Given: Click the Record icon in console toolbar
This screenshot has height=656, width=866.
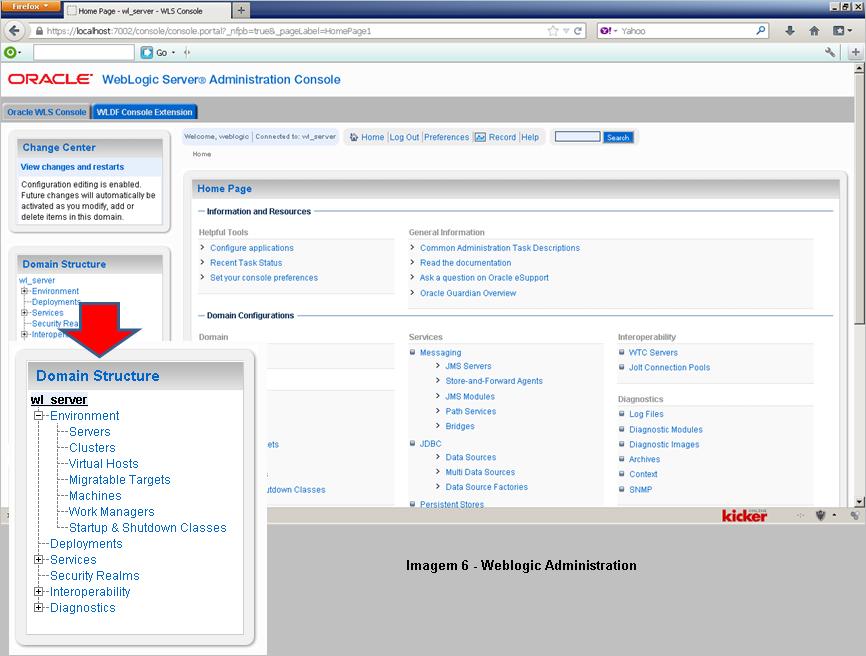Looking at the screenshot, I should pos(480,137).
